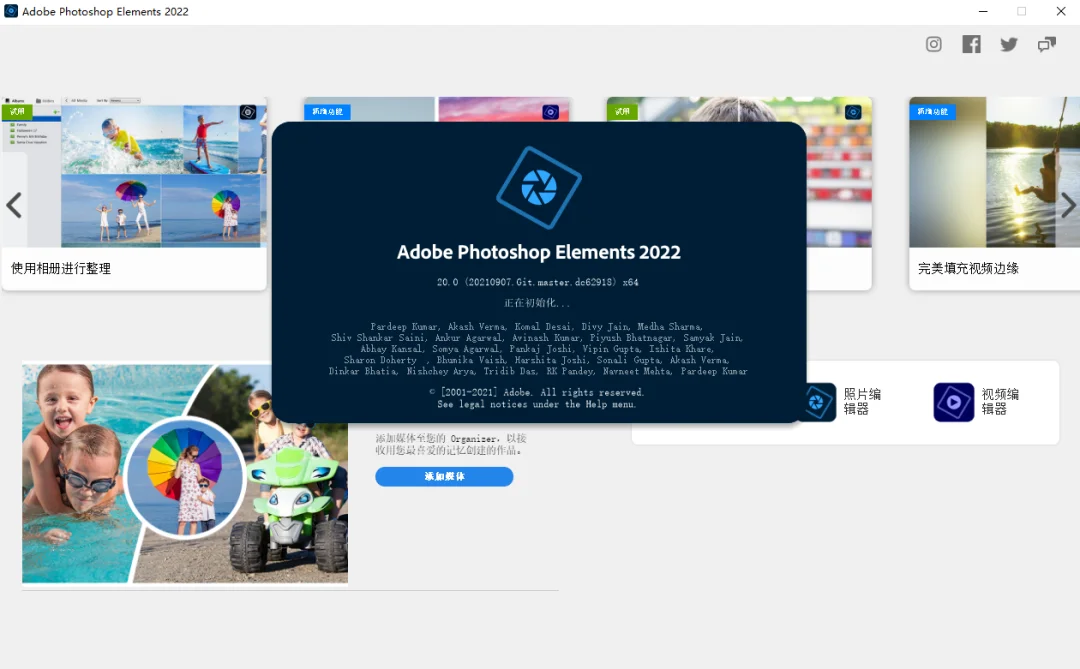The width and height of the screenshot is (1080, 669).
Task: Click the kids swimming collage image
Action: coord(185,473)
